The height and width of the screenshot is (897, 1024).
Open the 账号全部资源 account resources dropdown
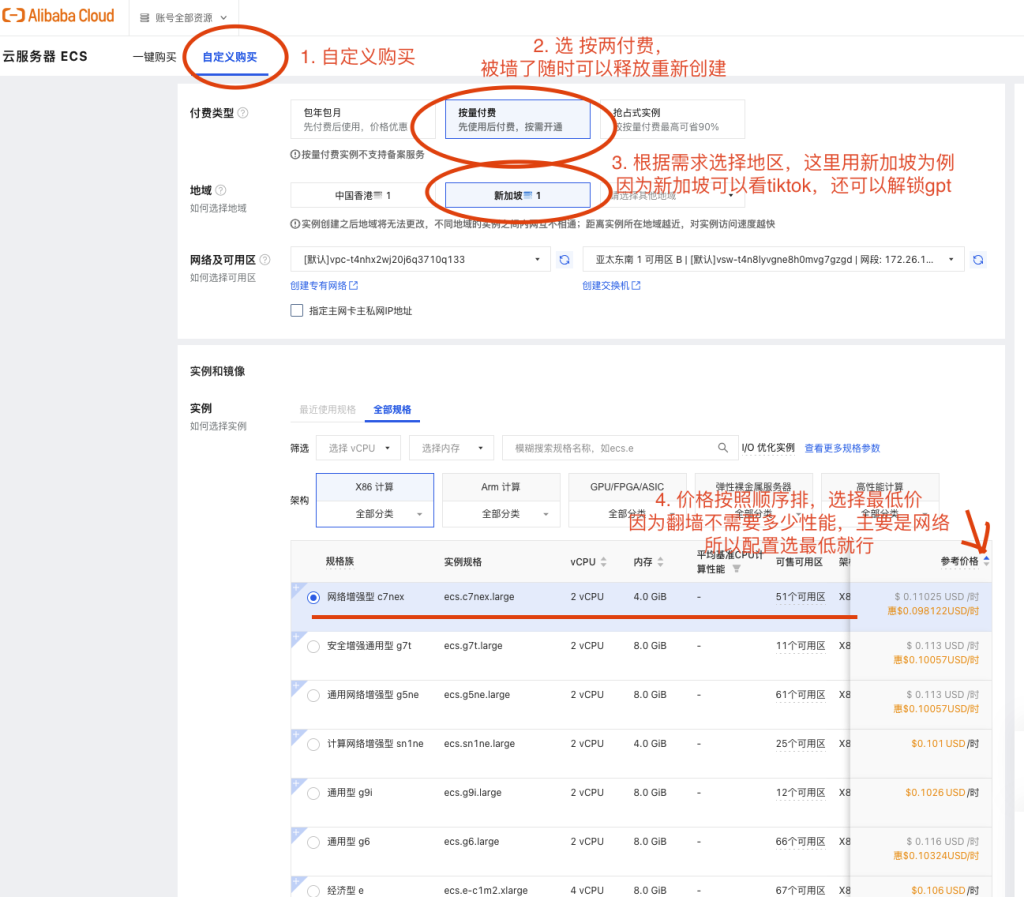(x=184, y=18)
